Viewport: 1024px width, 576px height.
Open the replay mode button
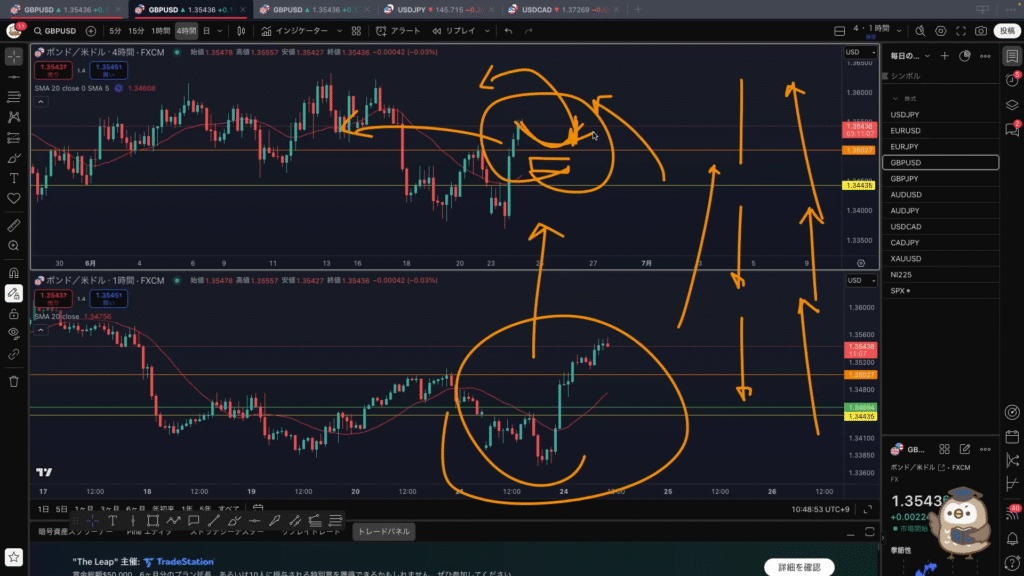453,31
